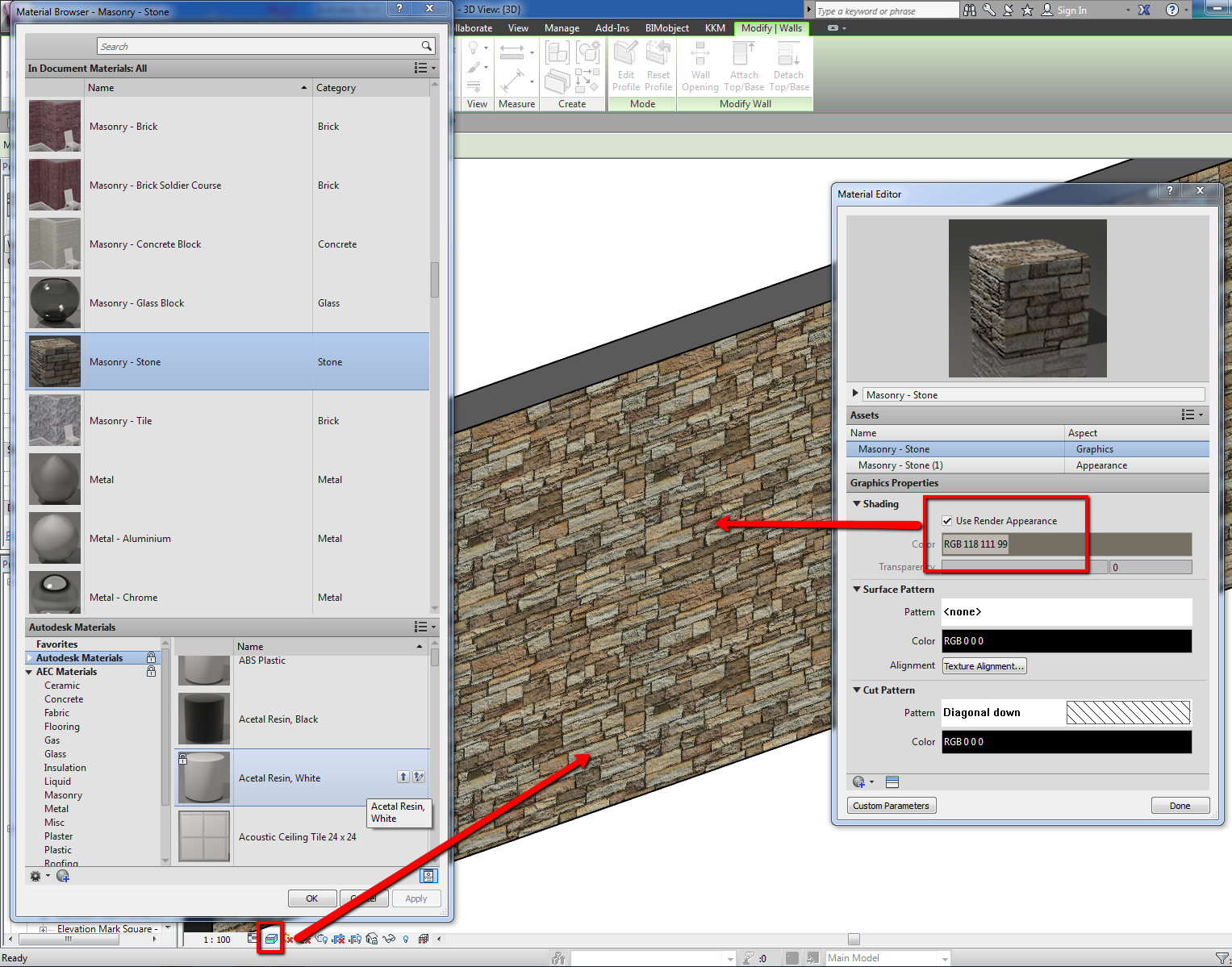The image size is (1232, 967).
Task: Click Done in Material Editor
Action: [x=1180, y=806]
